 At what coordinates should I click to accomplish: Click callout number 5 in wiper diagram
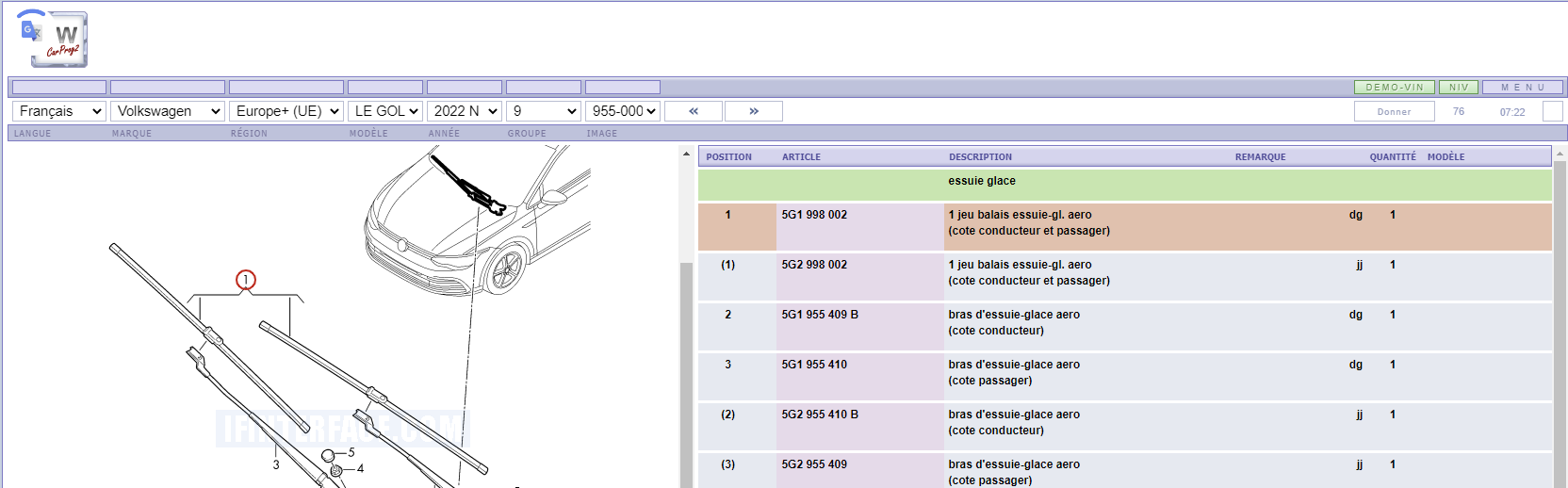351,453
